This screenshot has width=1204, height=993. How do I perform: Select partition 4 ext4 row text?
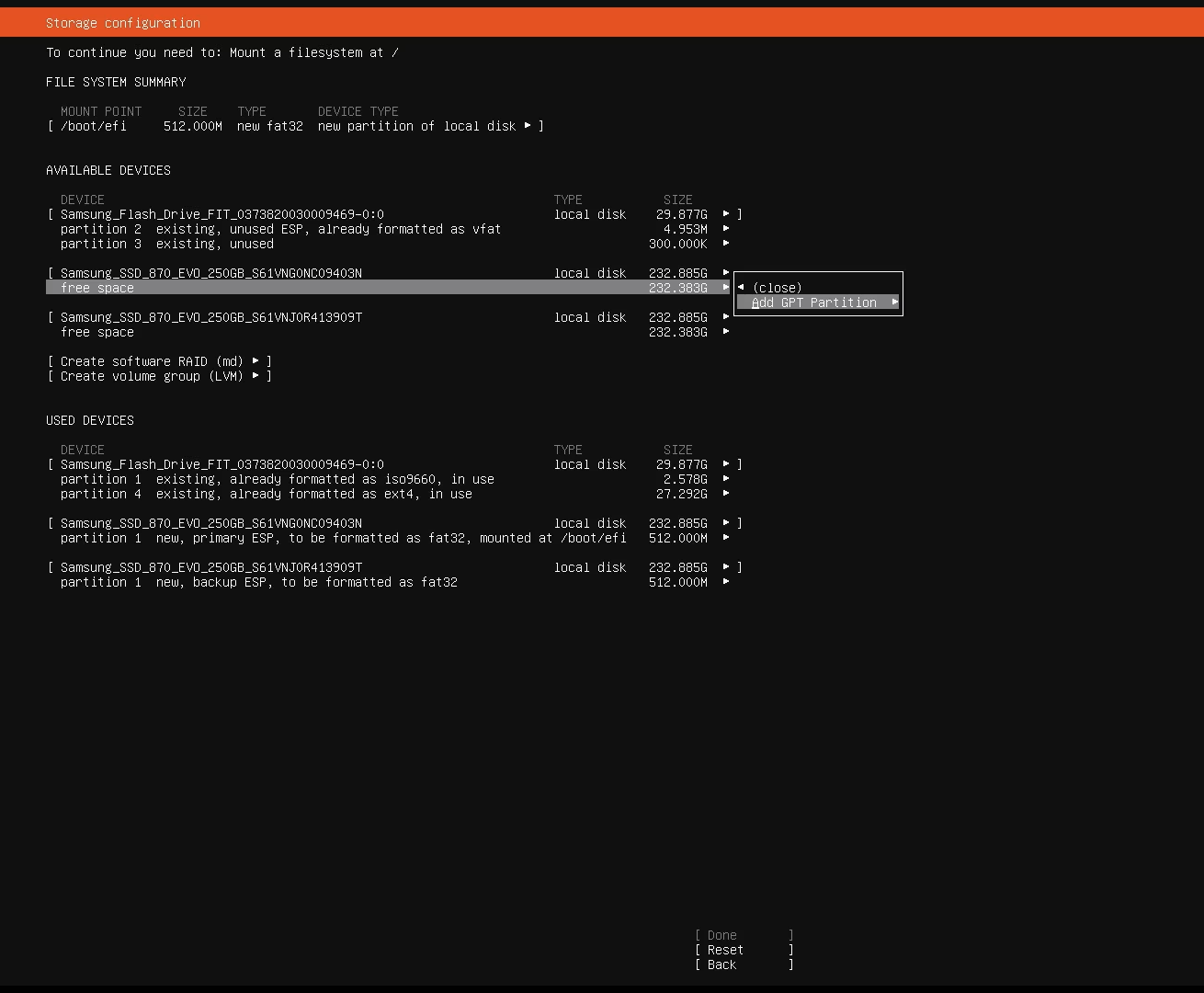click(267, 494)
